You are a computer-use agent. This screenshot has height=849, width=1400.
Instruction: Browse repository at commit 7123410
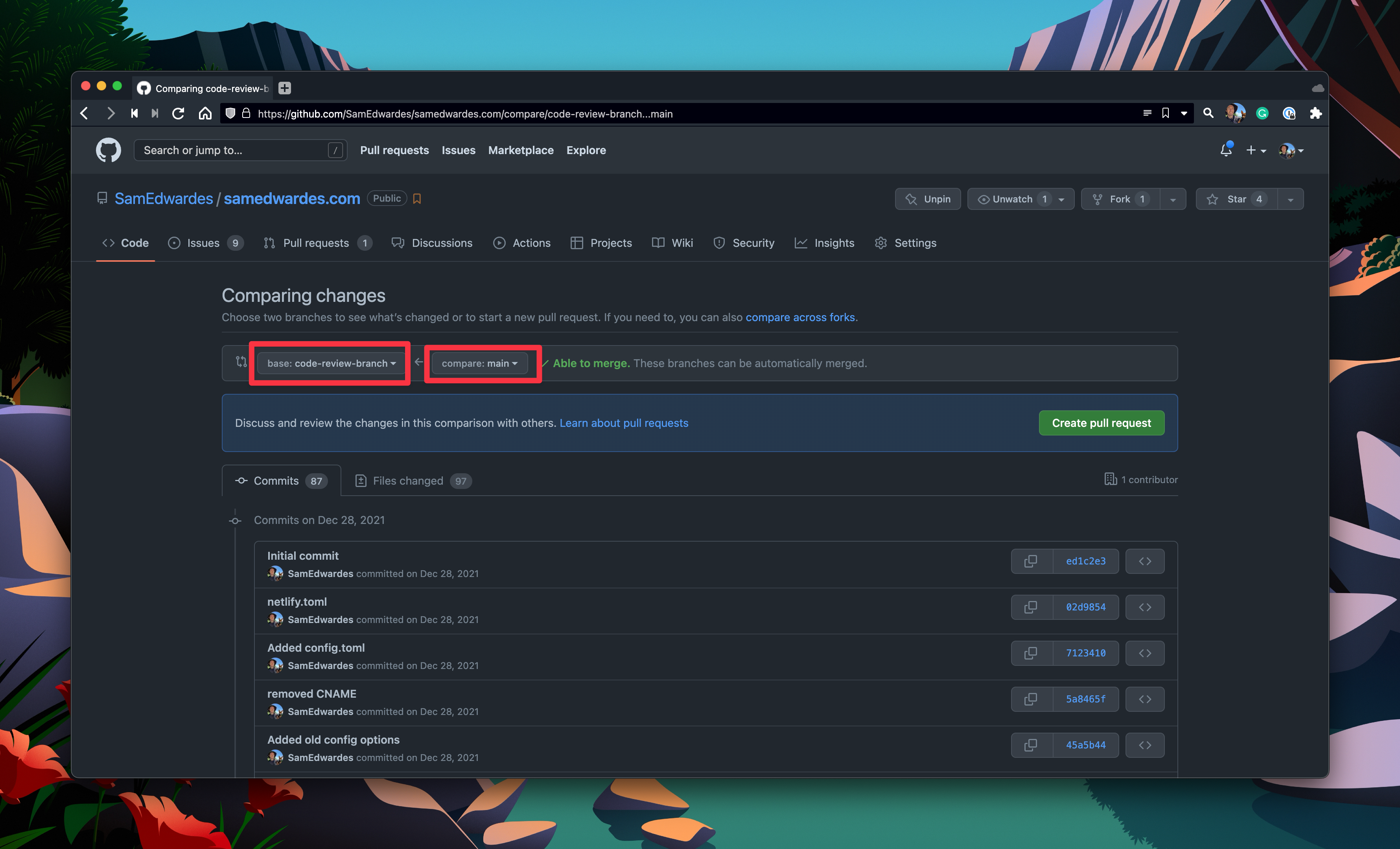click(1145, 653)
